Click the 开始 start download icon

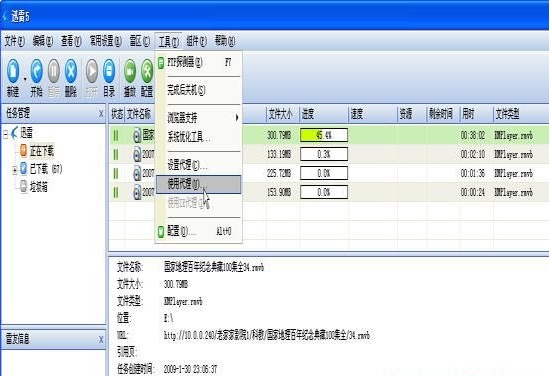36,70
